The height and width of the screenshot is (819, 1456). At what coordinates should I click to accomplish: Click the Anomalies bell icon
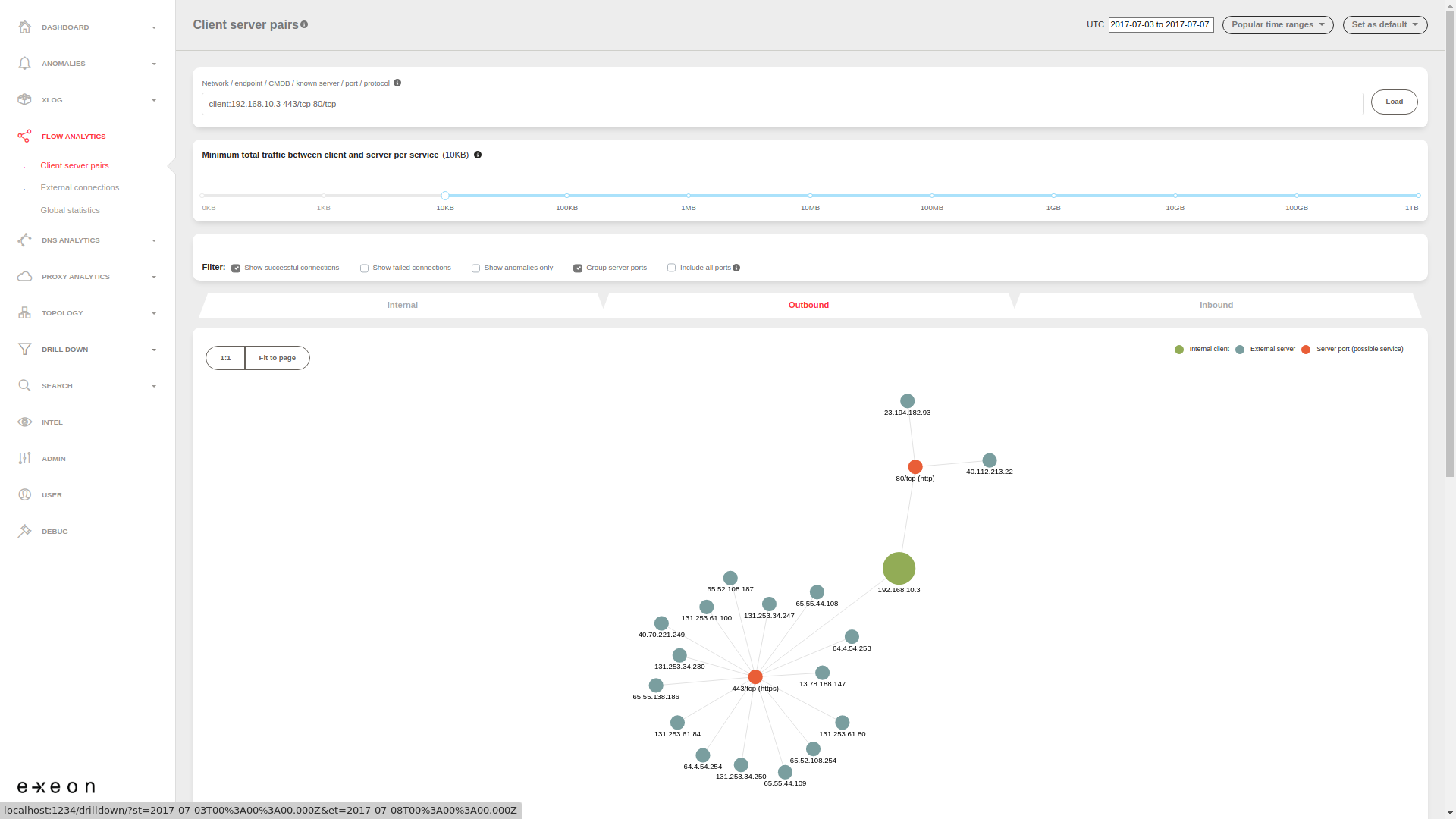(x=24, y=64)
